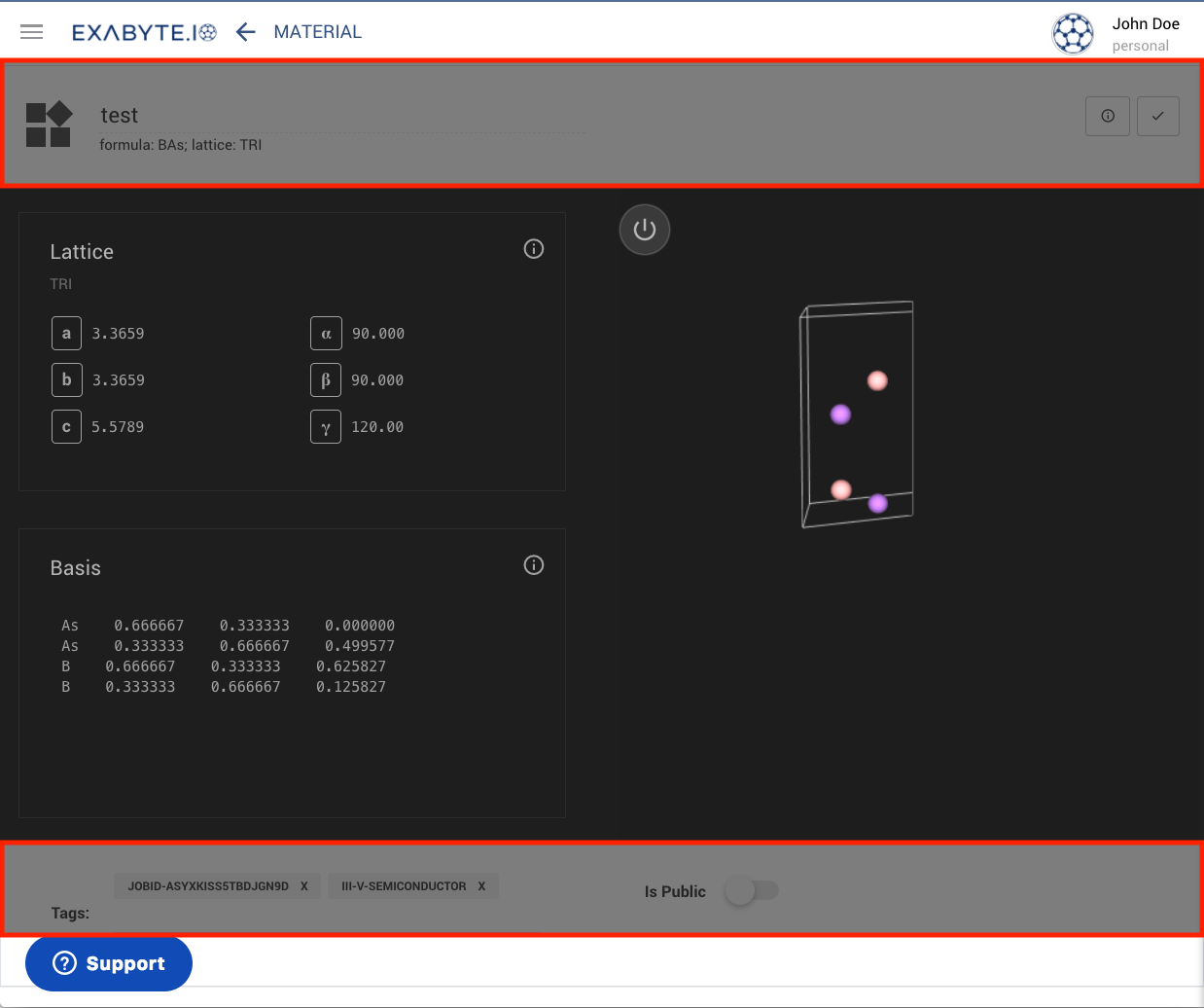Image resolution: width=1204 pixels, height=1008 pixels.
Task: Click the power button in the 3D viewer
Action: point(644,229)
